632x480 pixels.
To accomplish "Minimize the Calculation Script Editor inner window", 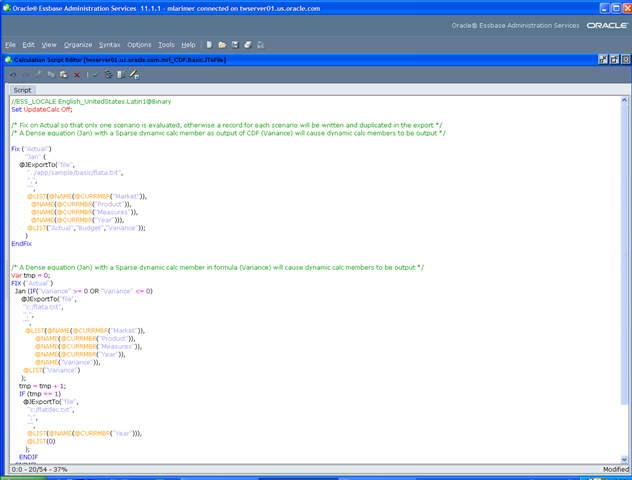I will click(x=603, y=60).
